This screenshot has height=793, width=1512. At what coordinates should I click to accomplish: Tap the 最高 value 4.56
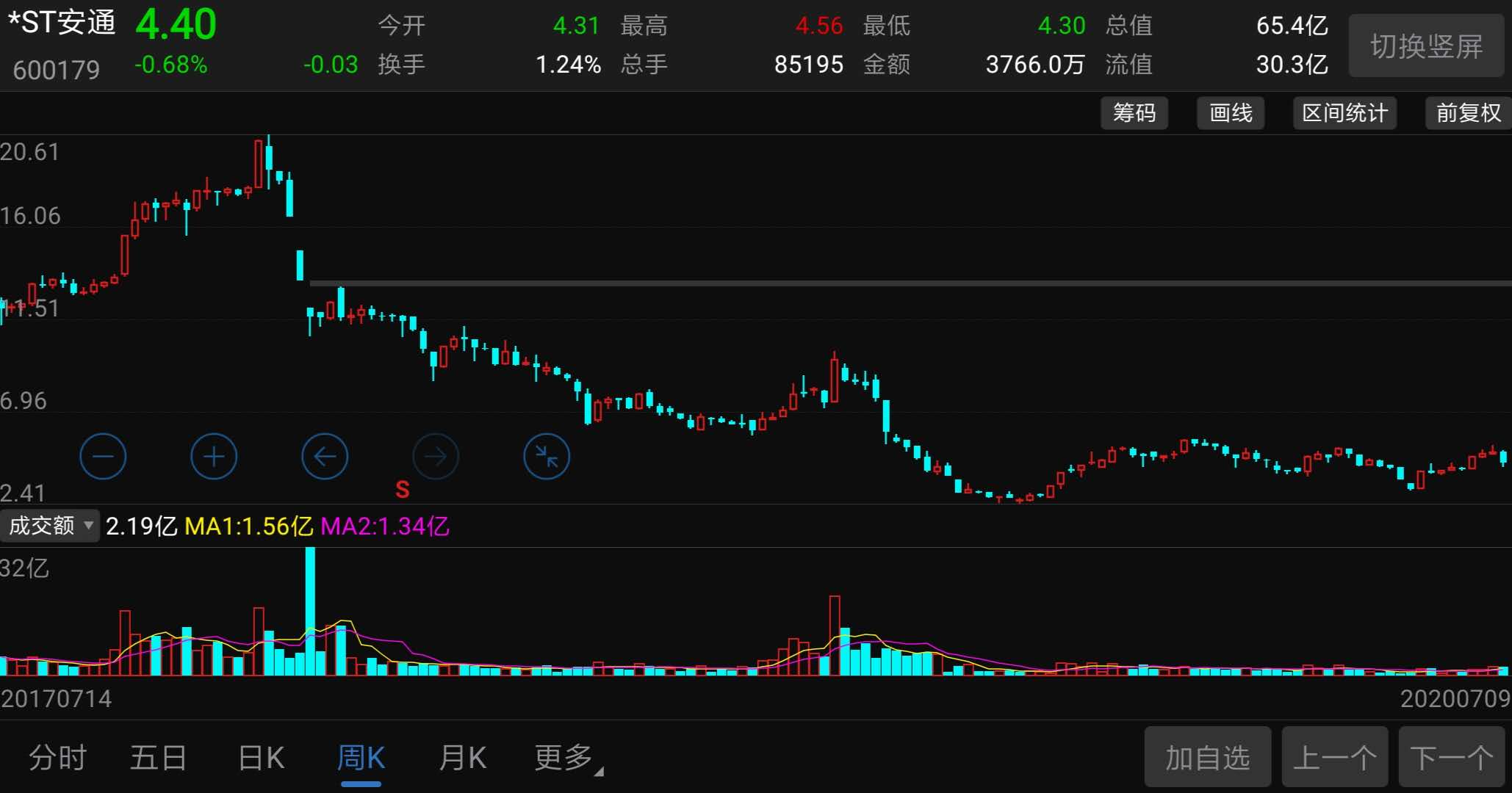click(x=819, y=26)
